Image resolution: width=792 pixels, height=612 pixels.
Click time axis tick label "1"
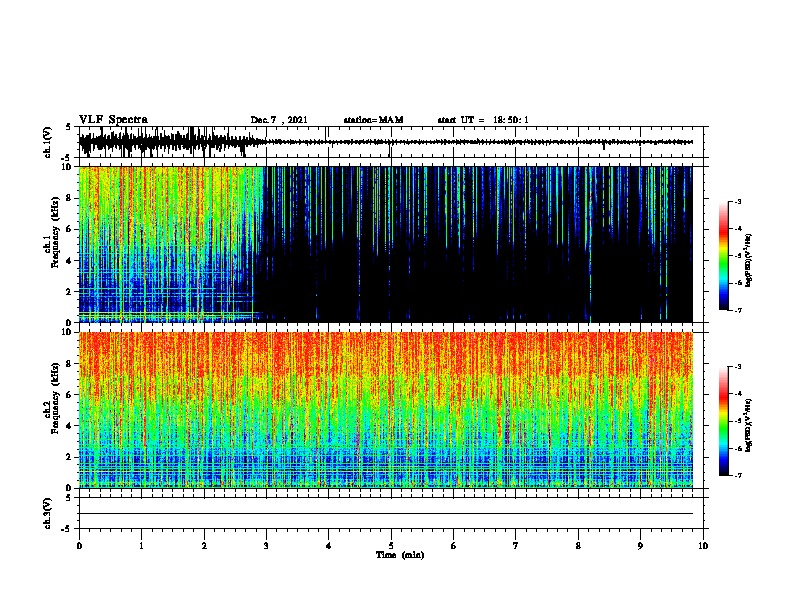pyautogui.click(x=141, y=546)
